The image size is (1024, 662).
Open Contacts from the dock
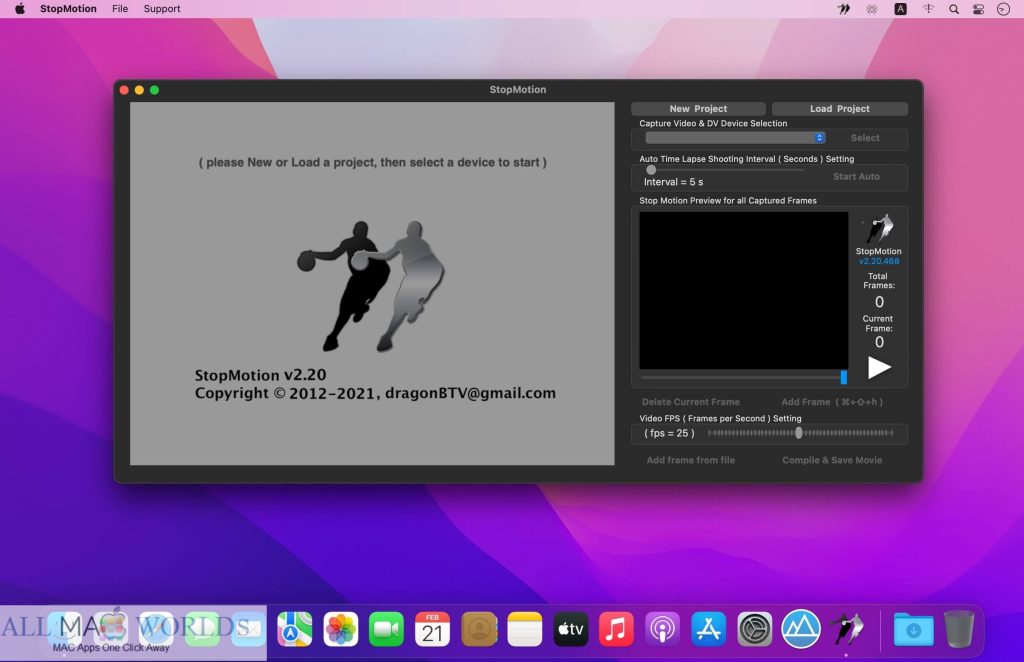click(x=479, y=629)
